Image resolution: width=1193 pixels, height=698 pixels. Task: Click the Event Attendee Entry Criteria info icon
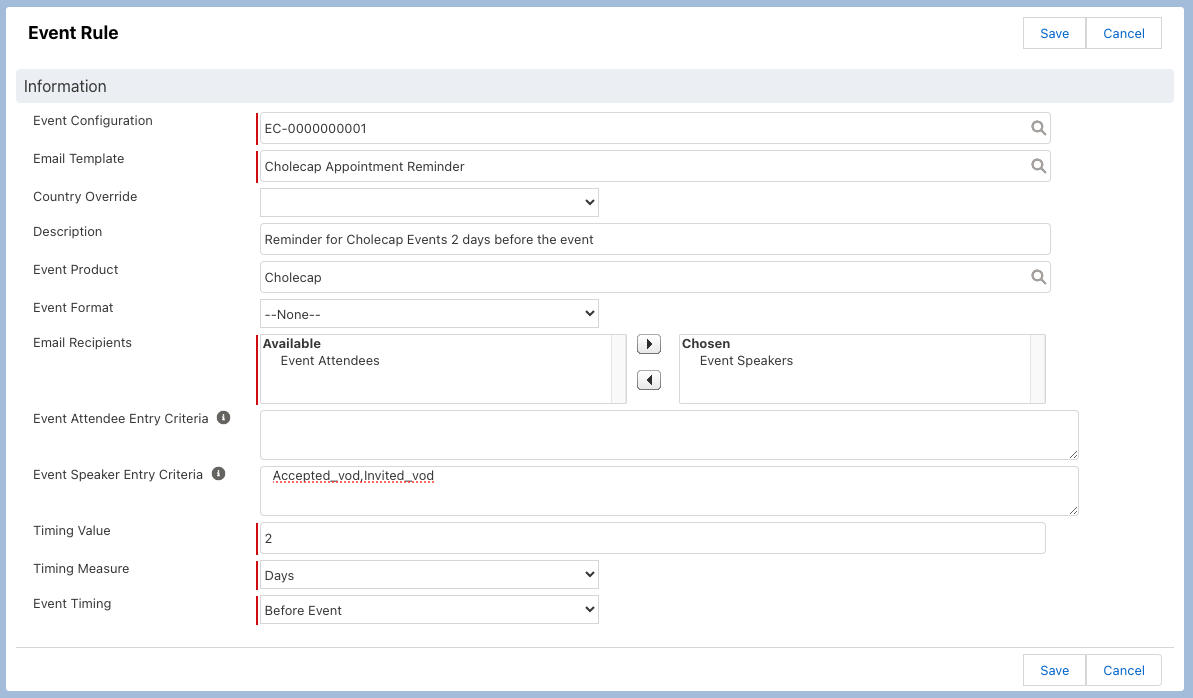[223, 418]
